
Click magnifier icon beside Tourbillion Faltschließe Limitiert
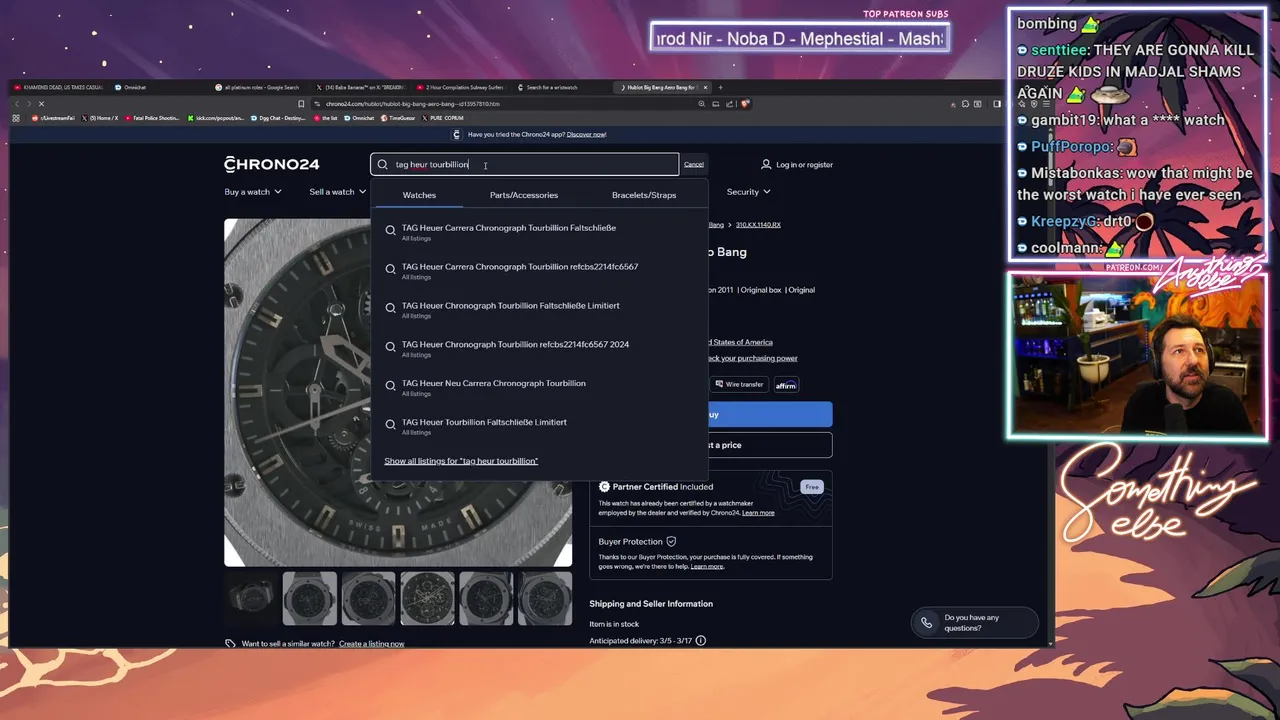tap(390, 425)
